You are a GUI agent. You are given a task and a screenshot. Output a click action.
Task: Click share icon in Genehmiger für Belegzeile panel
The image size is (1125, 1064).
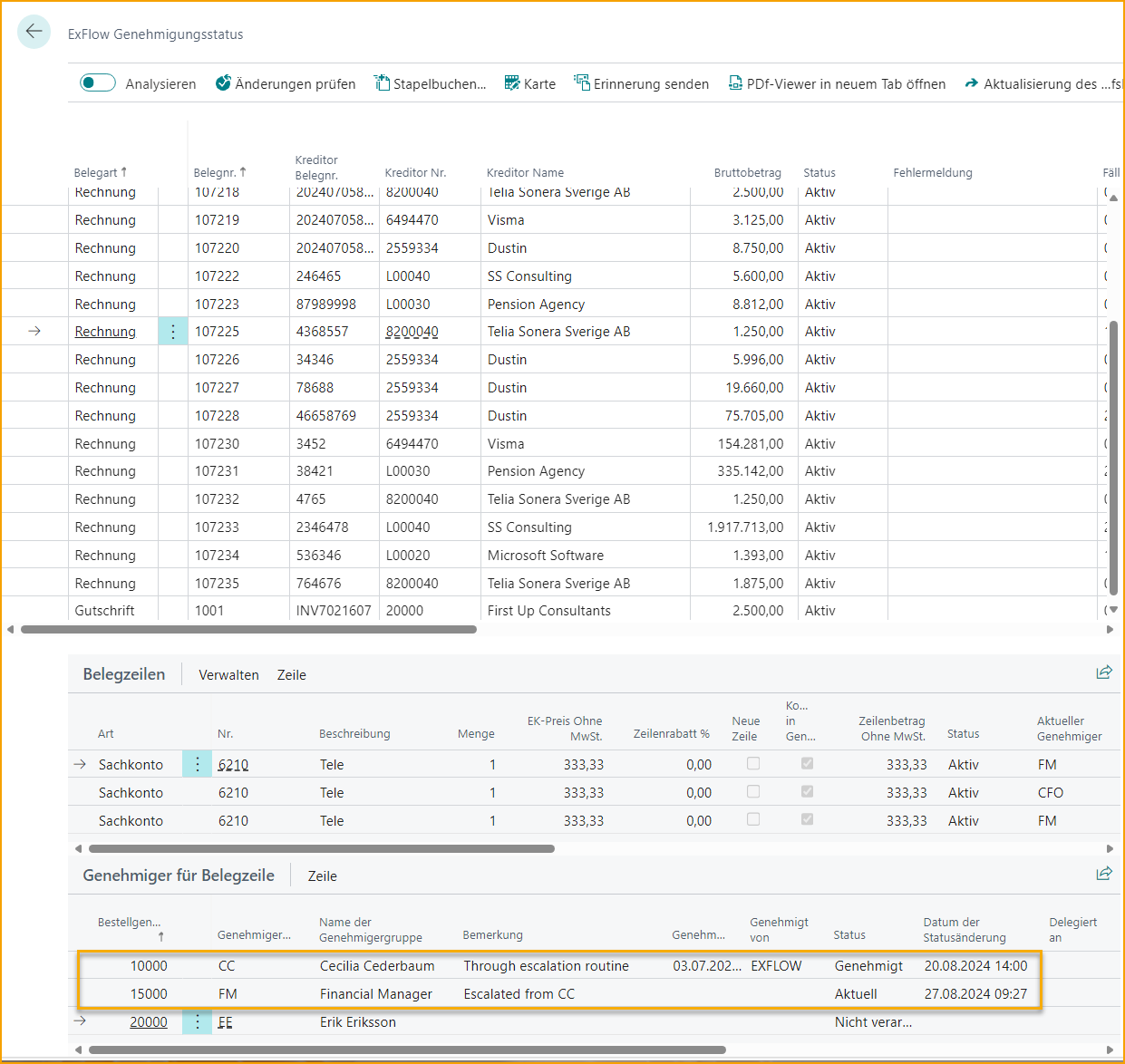1104,873
